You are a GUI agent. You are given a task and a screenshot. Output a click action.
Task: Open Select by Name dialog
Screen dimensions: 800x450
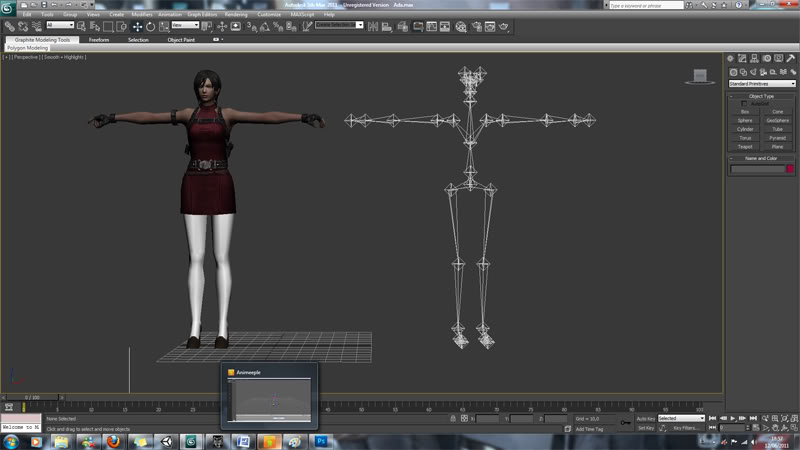(x=95, y=26)
